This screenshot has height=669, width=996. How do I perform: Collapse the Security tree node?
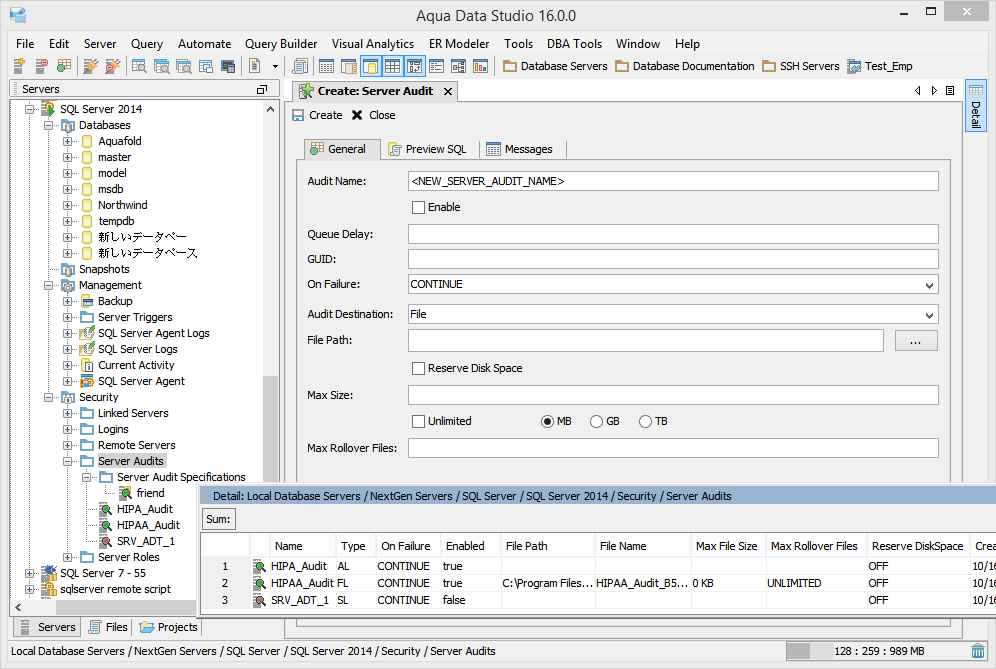(x=48, y=397)
